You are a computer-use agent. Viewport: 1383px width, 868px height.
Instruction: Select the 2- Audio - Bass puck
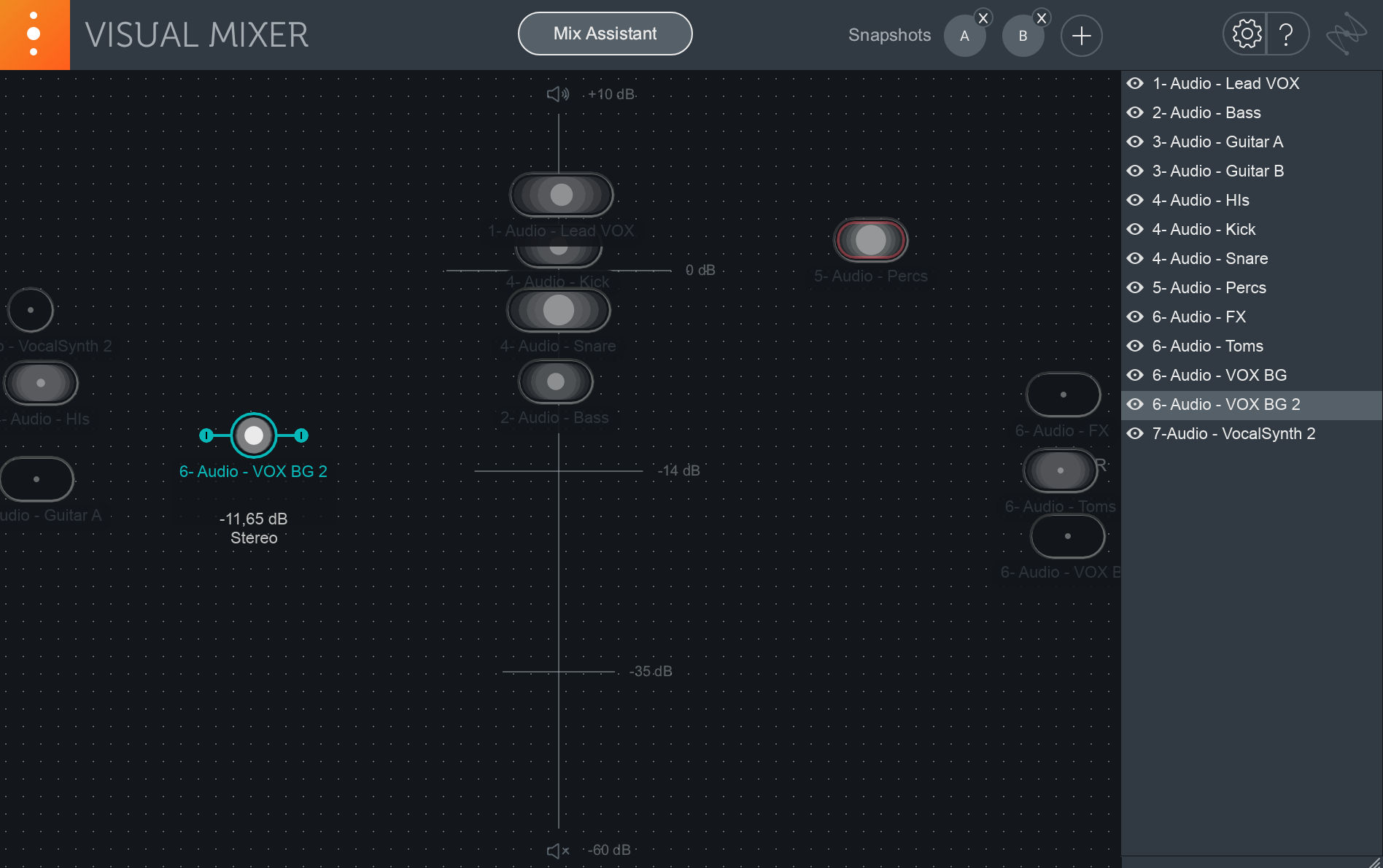click(x=556, y=381)
